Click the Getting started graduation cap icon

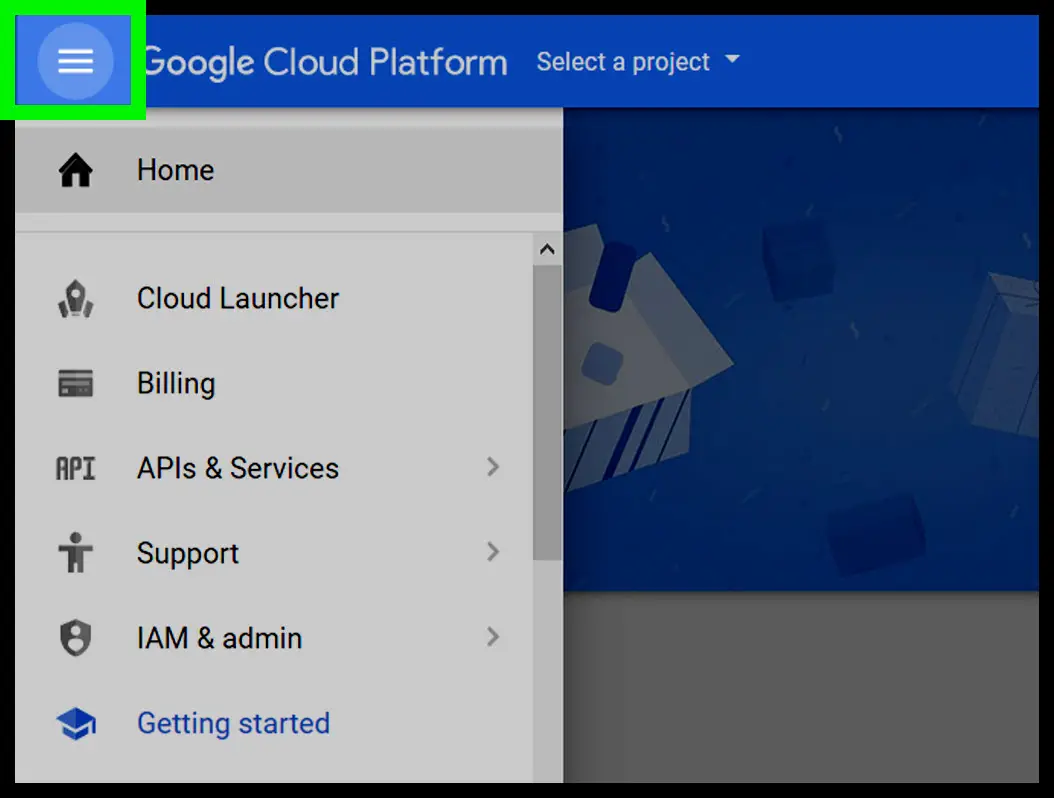[x=76, y=723]
